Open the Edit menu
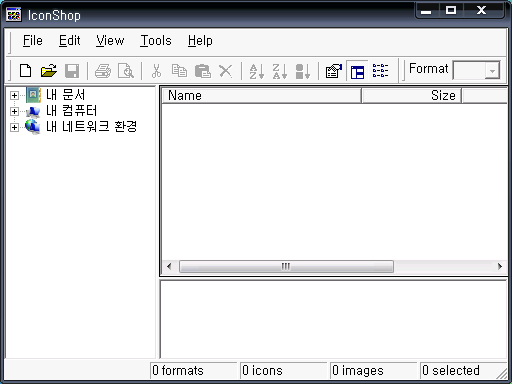This screenshot has width=512, height=384. 69,41
